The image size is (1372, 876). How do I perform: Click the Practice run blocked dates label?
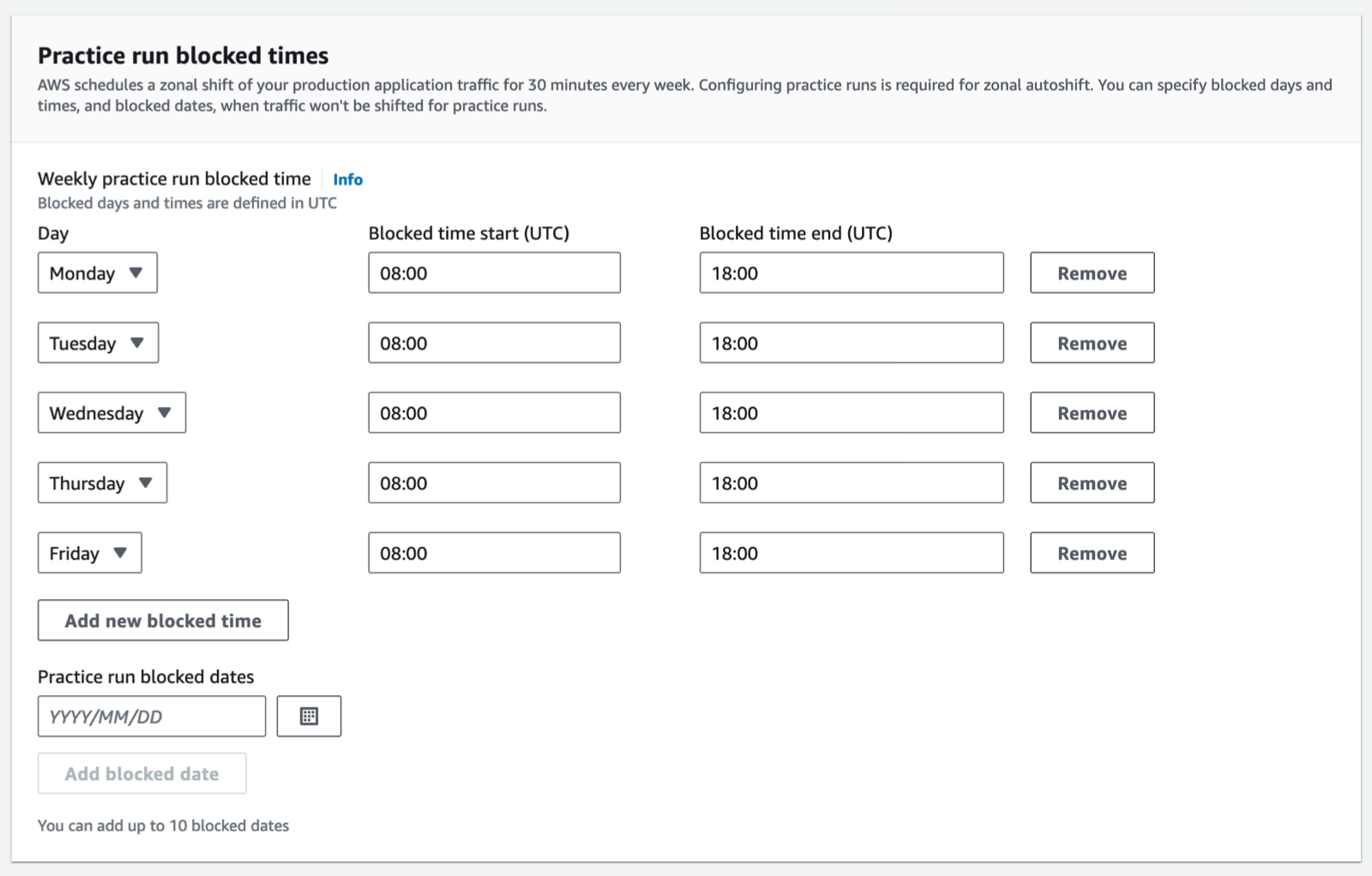(x=146, y=676)
